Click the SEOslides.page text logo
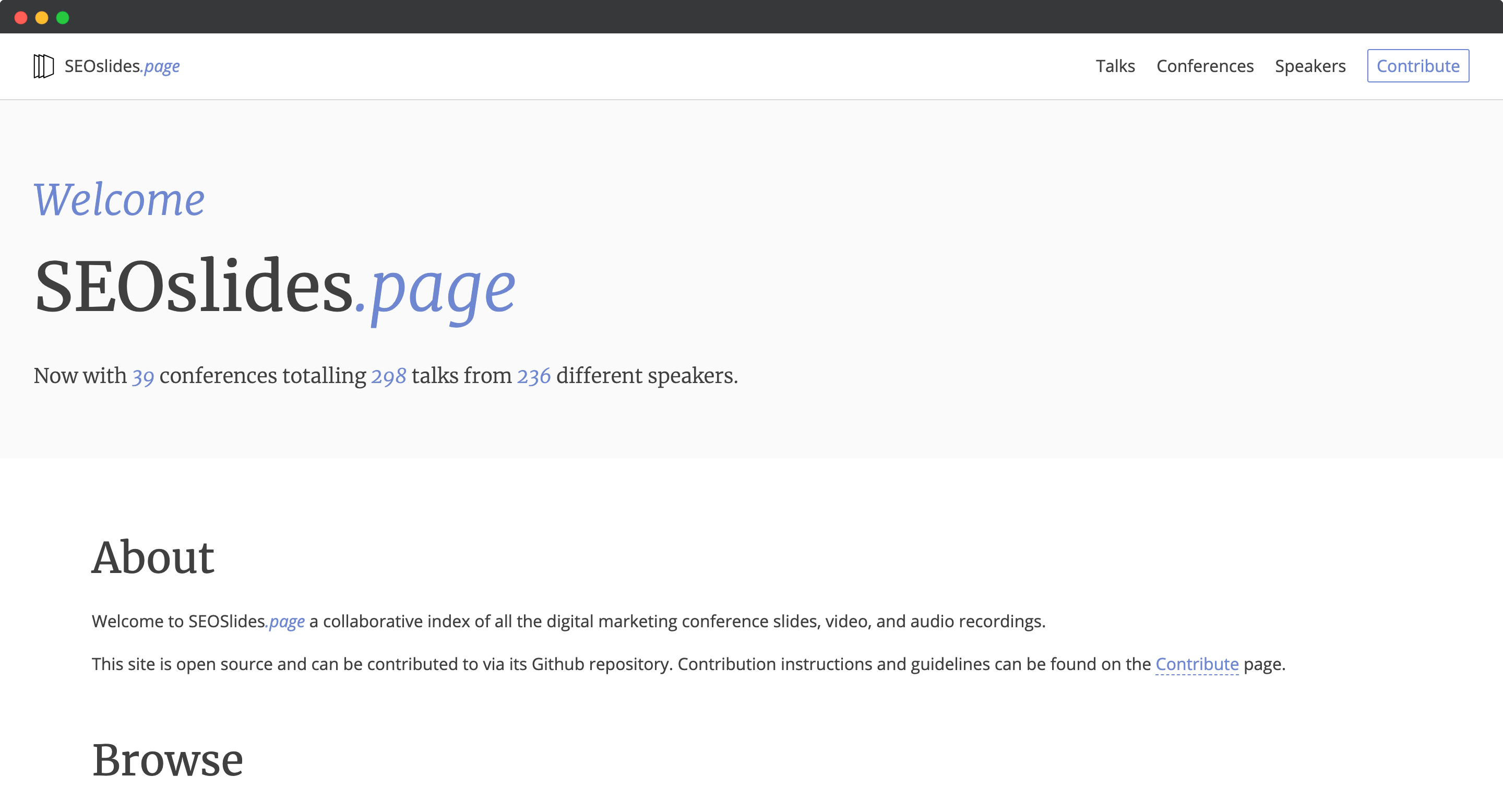The width and height of the screenshot is (1503, 812). pyautogui.click(x=122, y=66)
